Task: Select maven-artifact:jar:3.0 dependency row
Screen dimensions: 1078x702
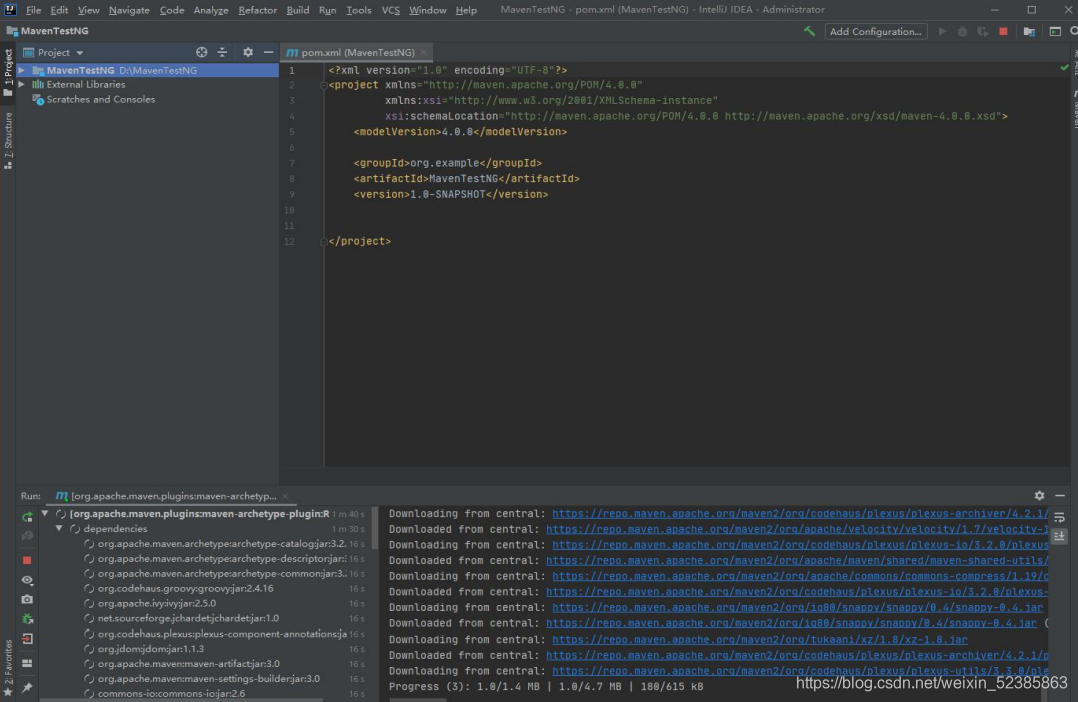Action: (188, 664)
